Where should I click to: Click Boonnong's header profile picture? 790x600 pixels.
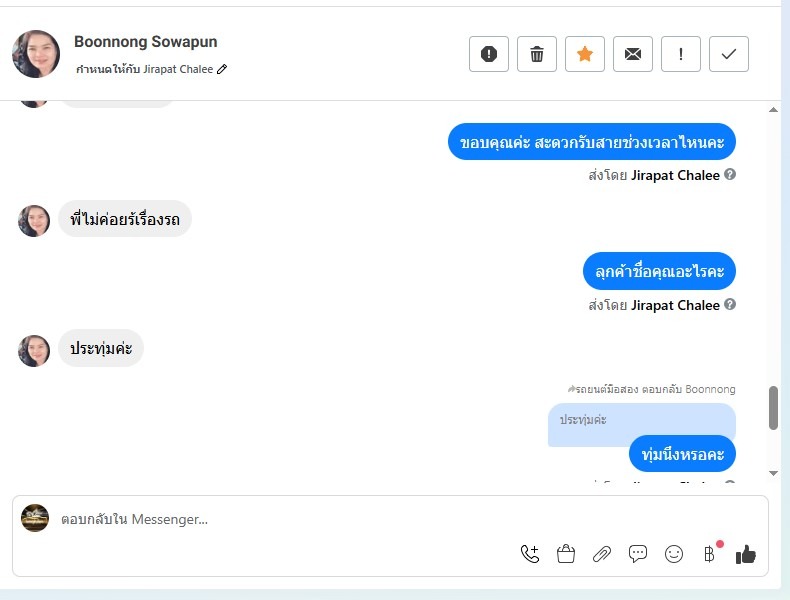[36, 54]
